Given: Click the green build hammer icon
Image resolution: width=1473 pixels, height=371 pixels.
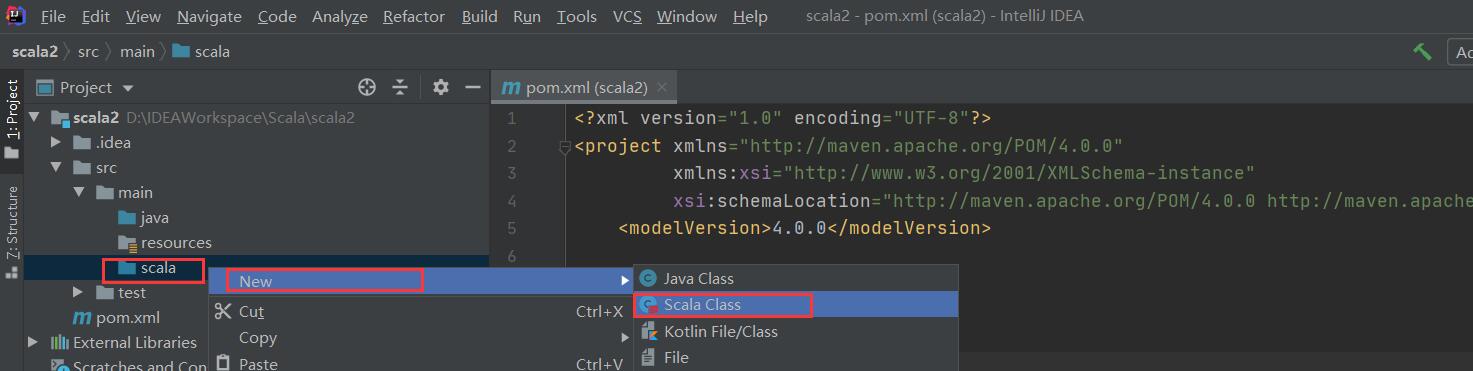Looking at the screenshot, I should point(1422,51).
